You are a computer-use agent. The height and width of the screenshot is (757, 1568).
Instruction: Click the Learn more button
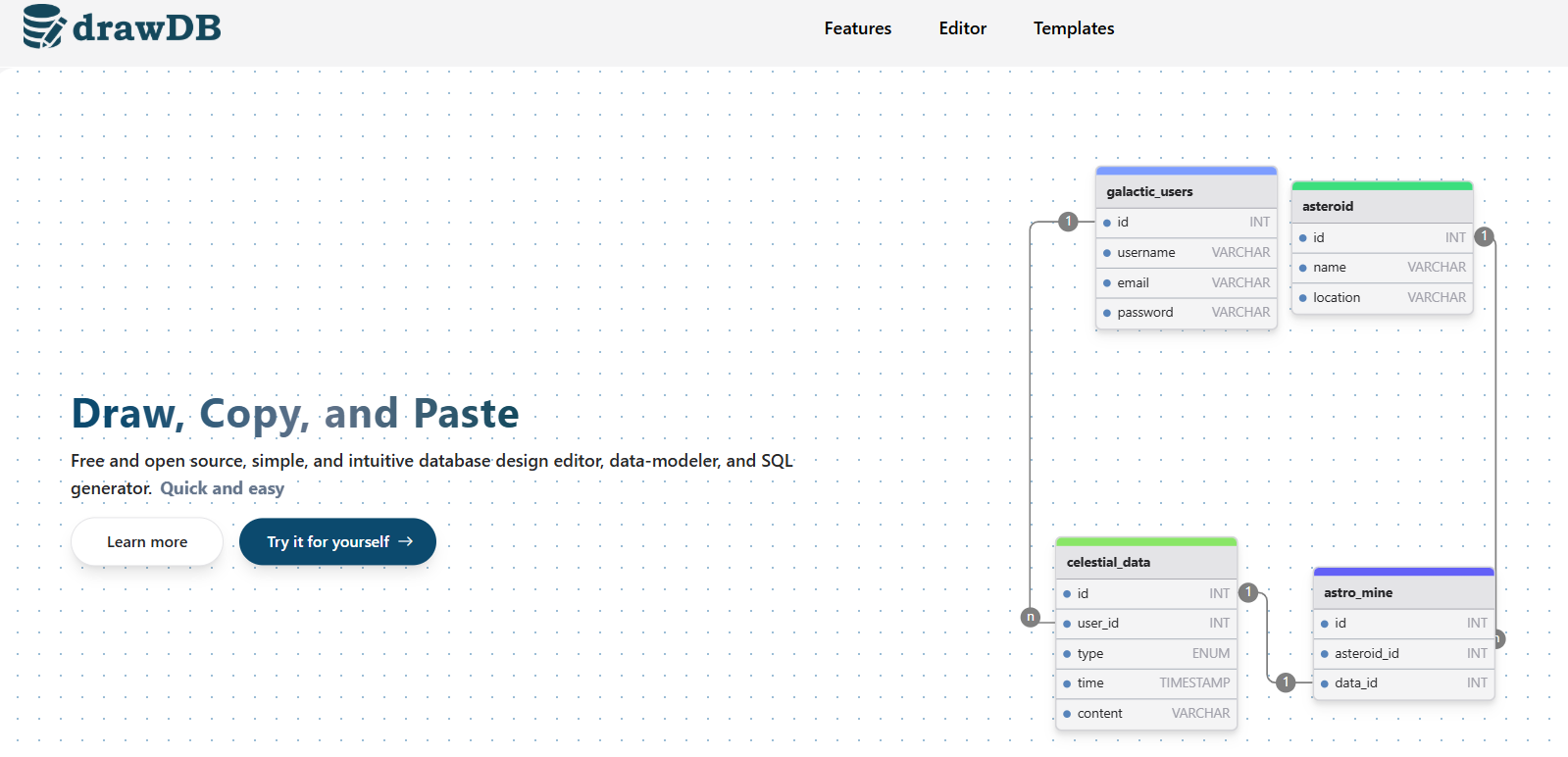(x=147, y=542)
